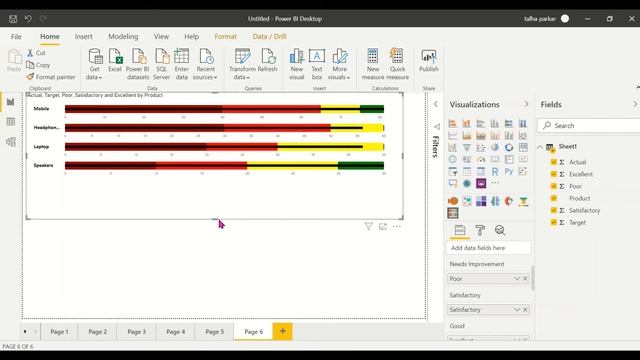
Task: Remove Poor from Needs Improvement well
Action: tap(525, 278)
